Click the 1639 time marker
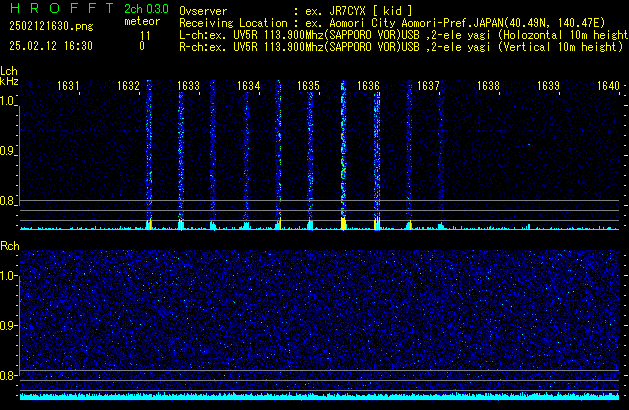 pos(548,86)
